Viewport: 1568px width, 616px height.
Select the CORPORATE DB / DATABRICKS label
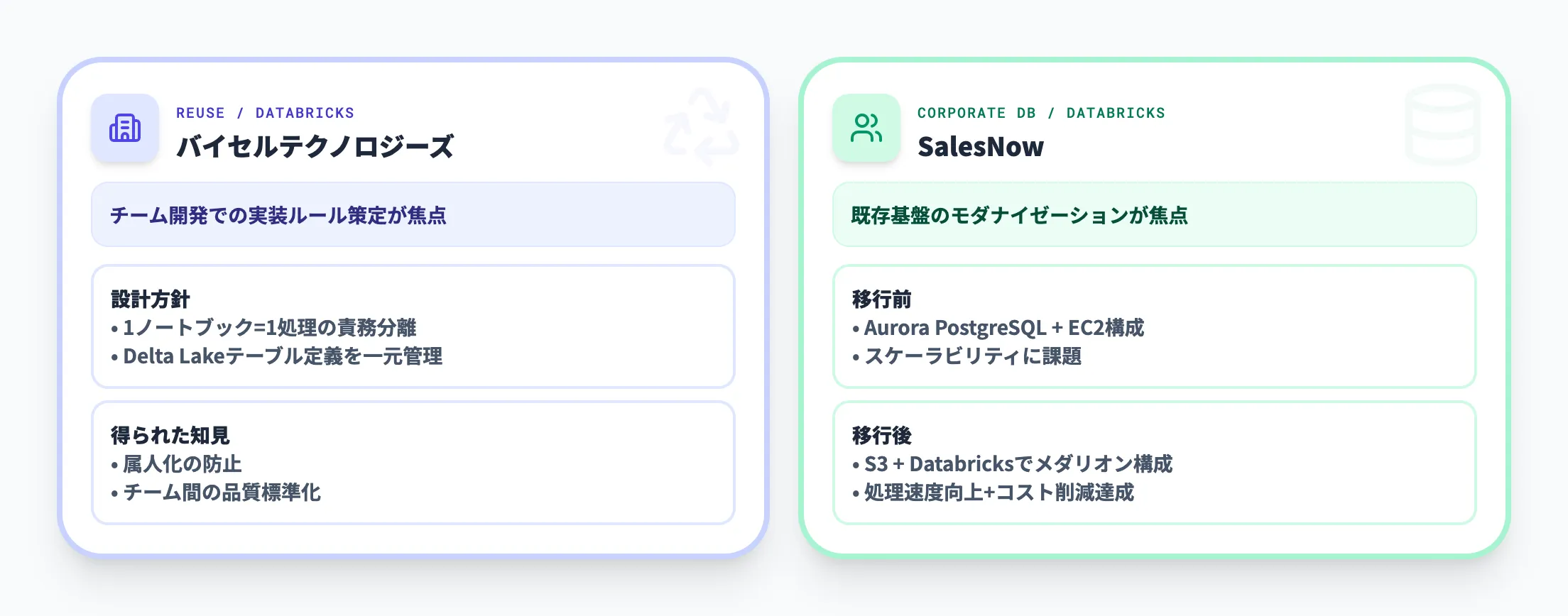tap(1041, 113)
